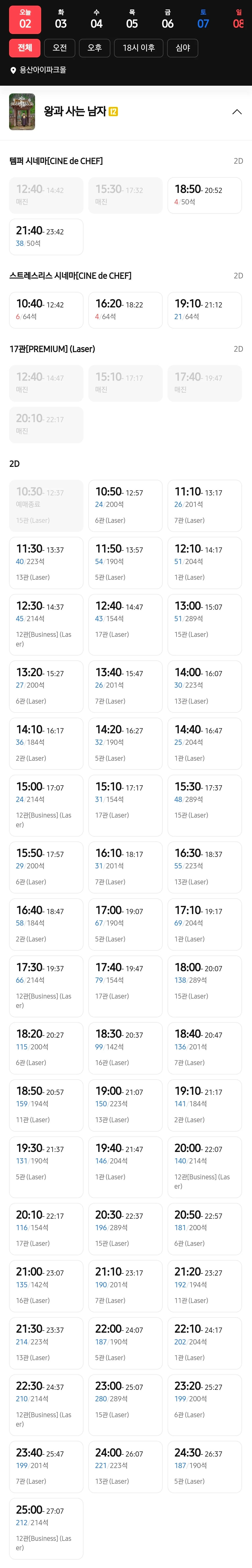The height and width of the screenshot is (1568, 252).
Task: Select the 화 03 date tab
Action: click(61, 19)
